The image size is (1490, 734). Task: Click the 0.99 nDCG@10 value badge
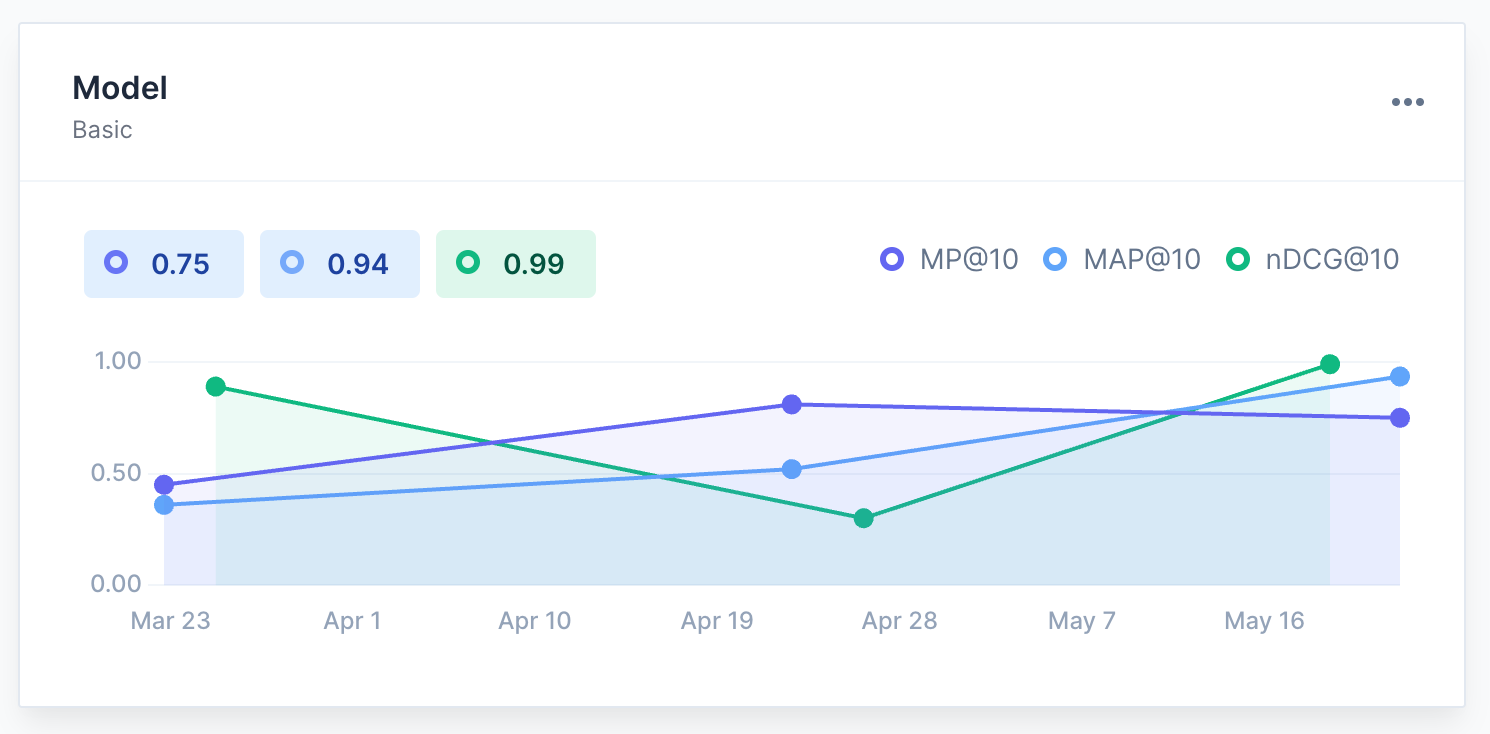pyautogui.click(x=516, y=264)
